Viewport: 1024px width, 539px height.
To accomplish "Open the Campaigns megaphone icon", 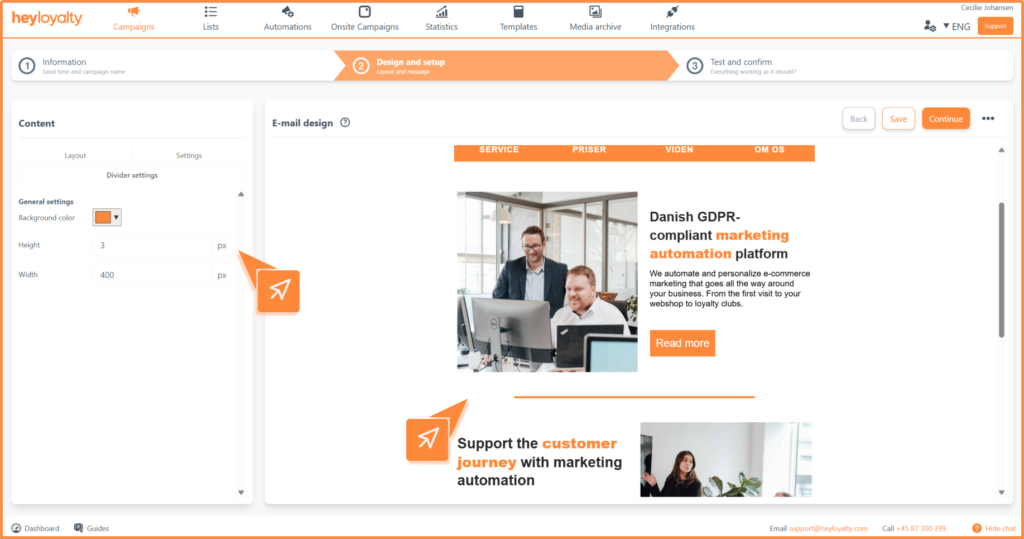I will point(133,12).
